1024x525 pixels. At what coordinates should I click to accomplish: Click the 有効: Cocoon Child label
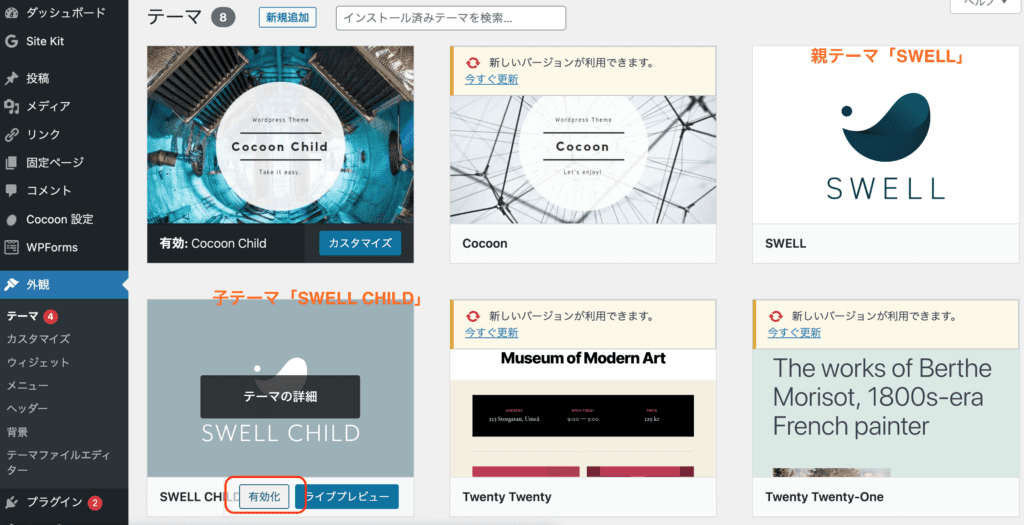[x=213, y=244]
